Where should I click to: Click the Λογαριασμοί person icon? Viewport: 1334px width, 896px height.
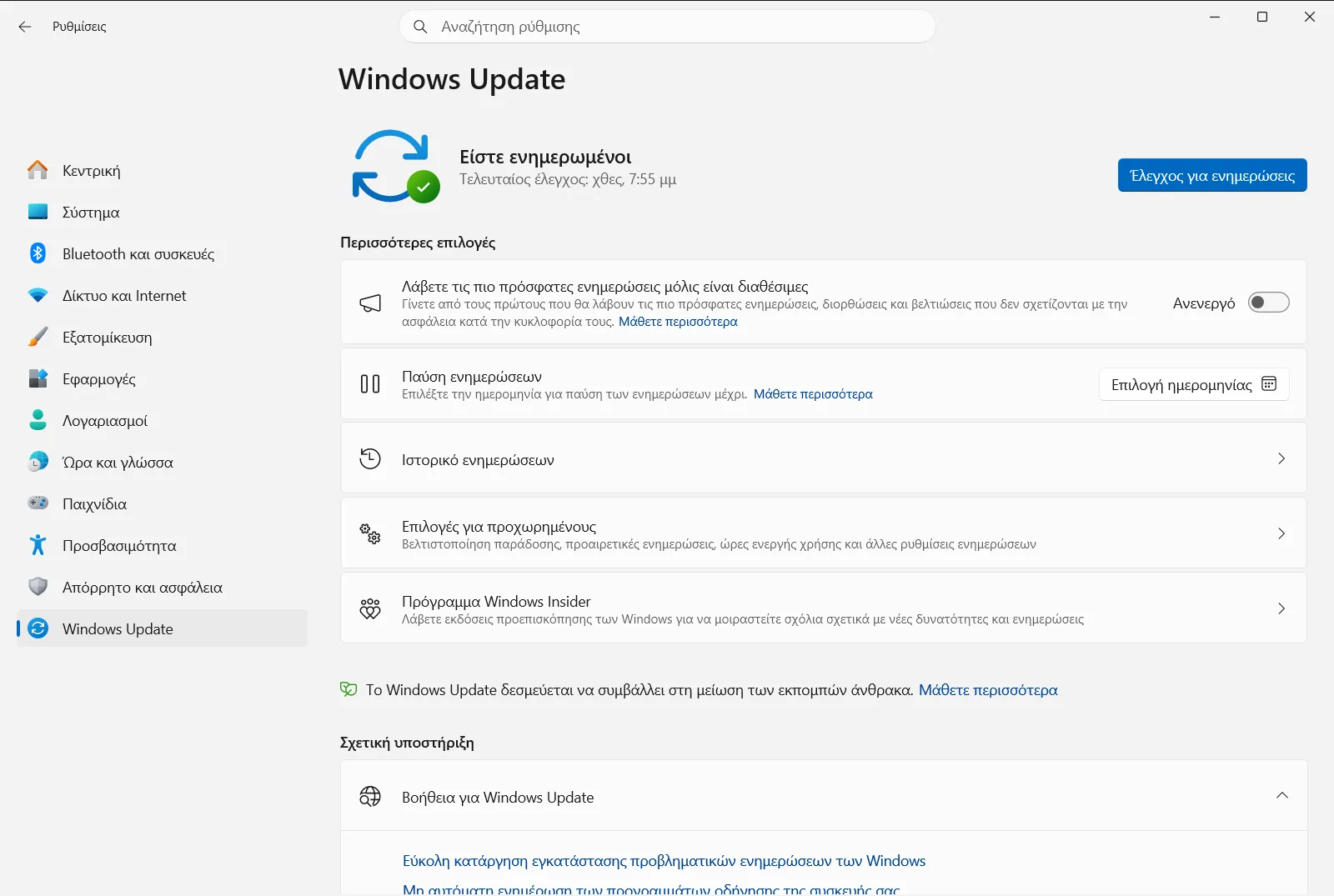click(38, 420)
